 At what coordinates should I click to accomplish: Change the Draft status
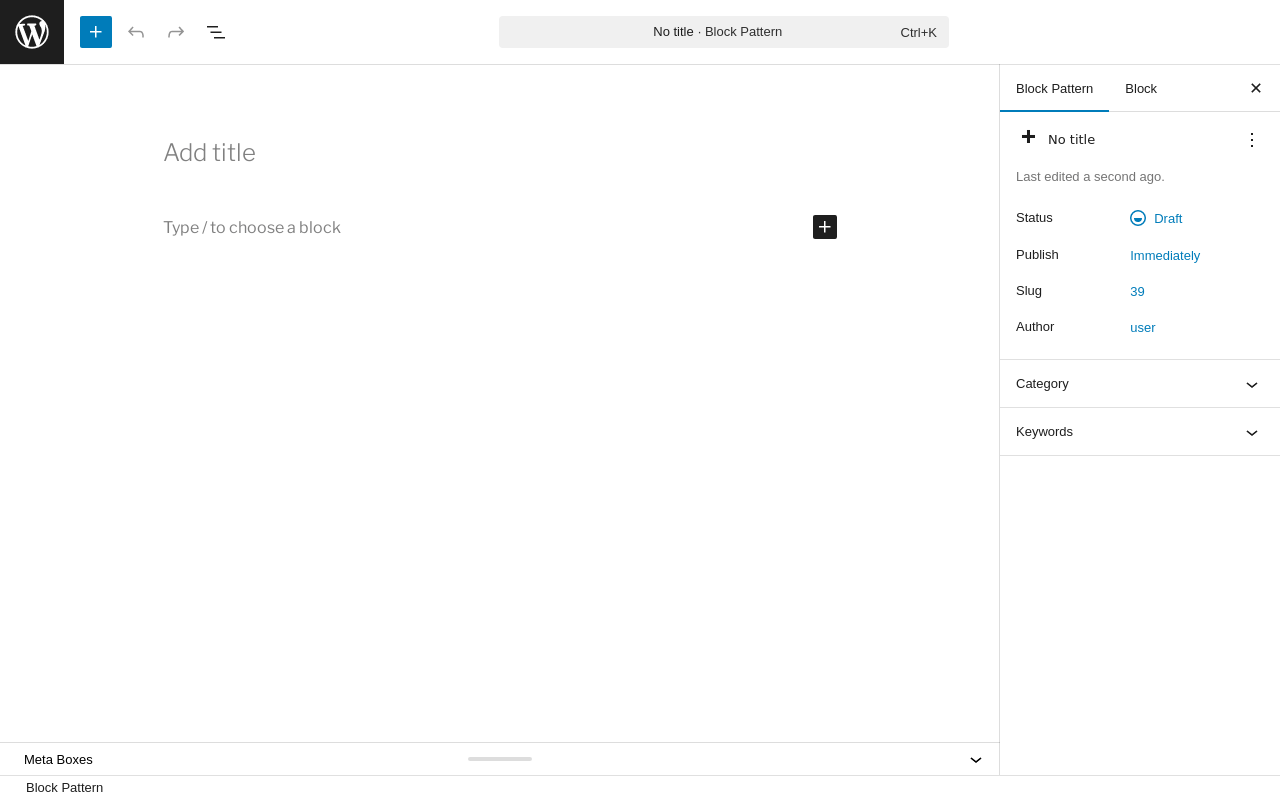(x=1156, y=218)
